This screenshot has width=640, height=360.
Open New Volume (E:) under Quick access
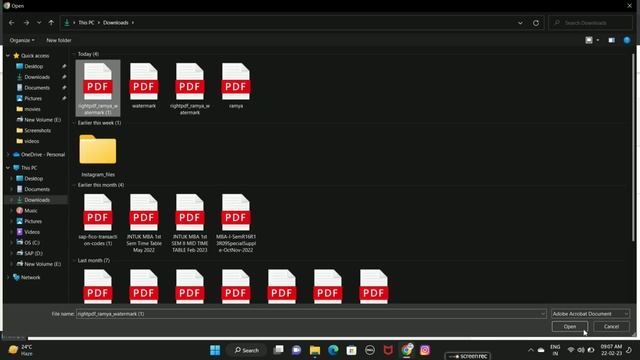(42, 120)
